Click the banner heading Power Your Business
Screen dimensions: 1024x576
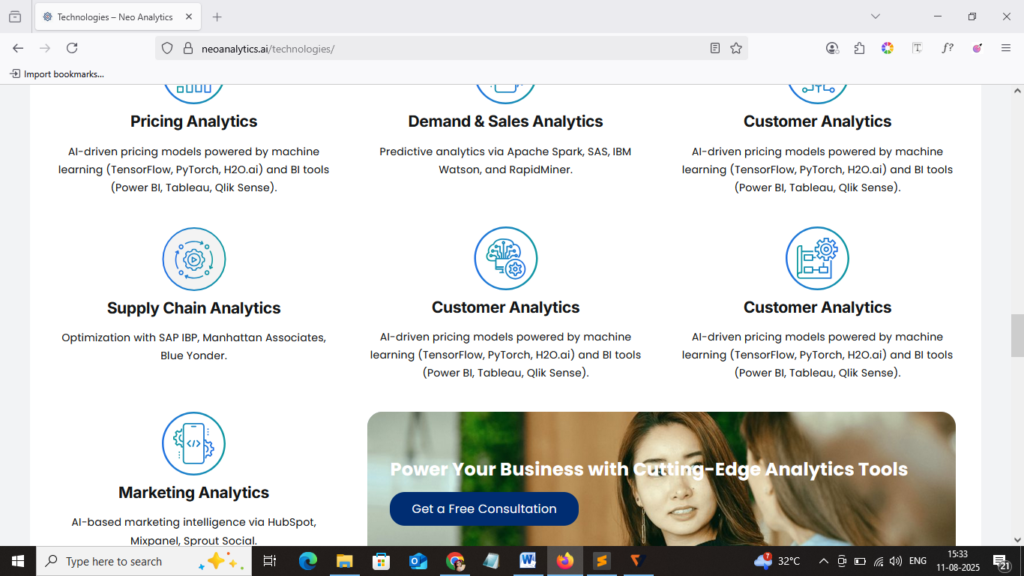(x=648, y=469)
